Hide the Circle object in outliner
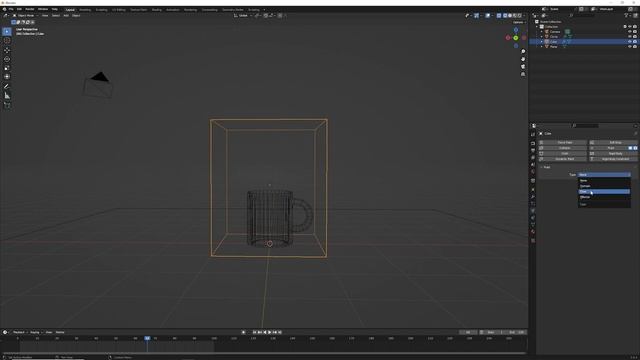640x360 pixels. pos(630,36)
